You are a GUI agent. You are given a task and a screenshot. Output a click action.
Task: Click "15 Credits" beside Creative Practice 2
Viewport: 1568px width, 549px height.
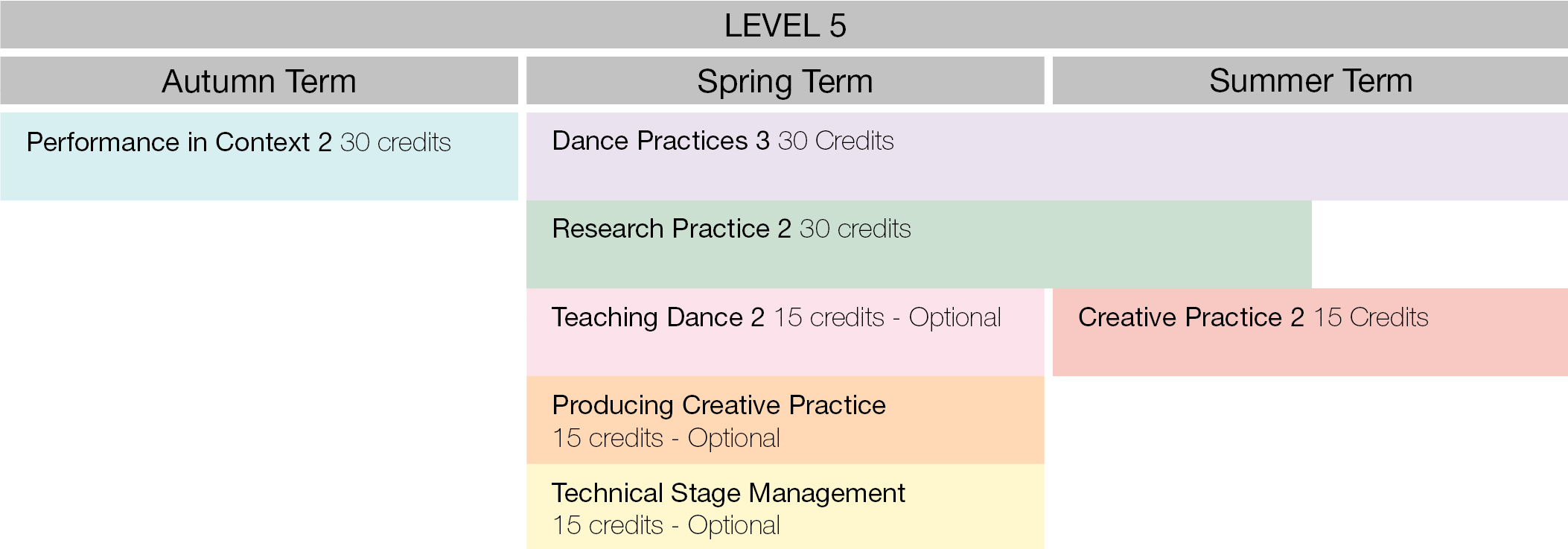pyautogui.click(x=1370, y=317)
